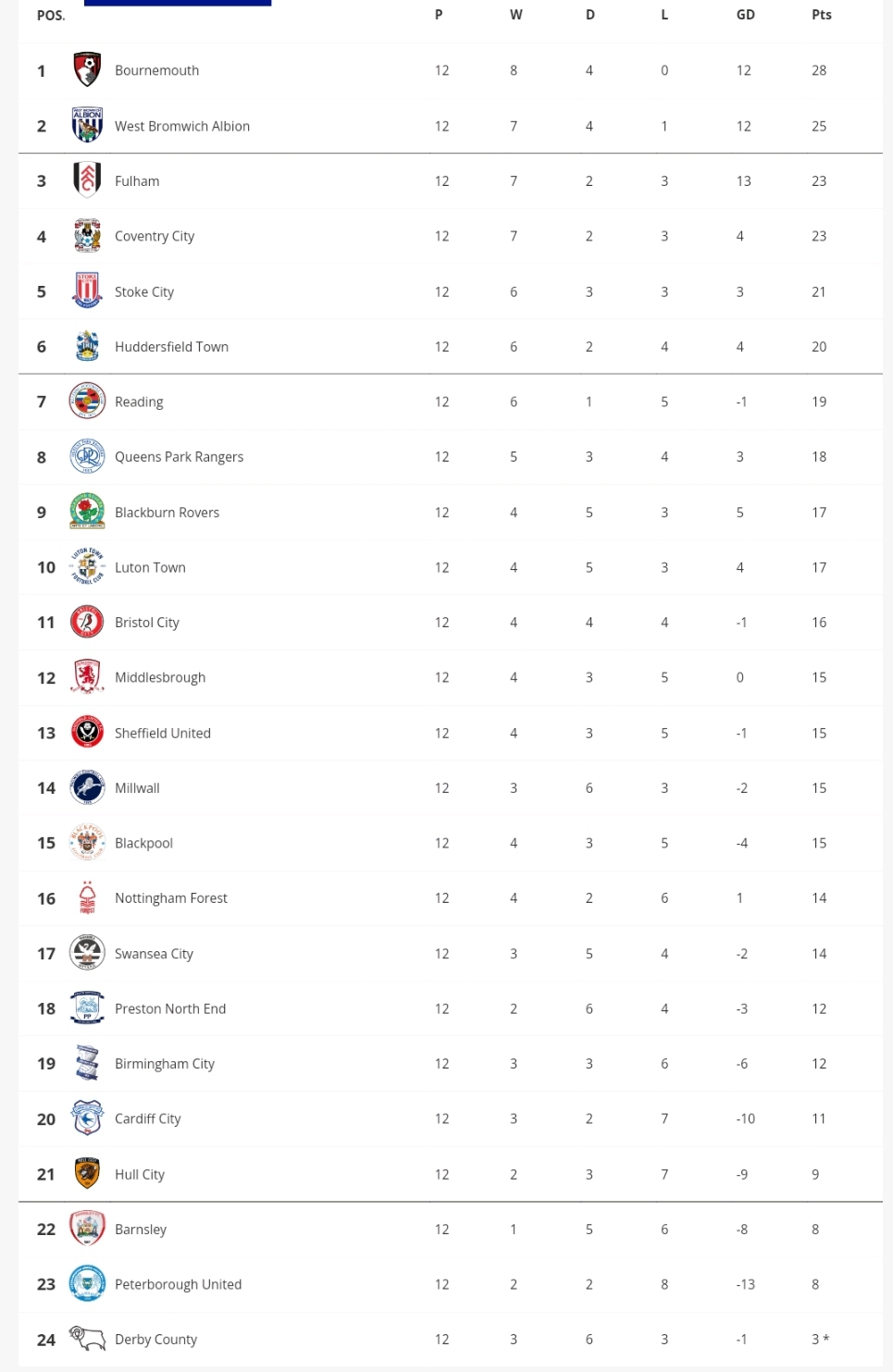
Task: Click the Bournemouth club crest
Action: click(x=87, y=70)
